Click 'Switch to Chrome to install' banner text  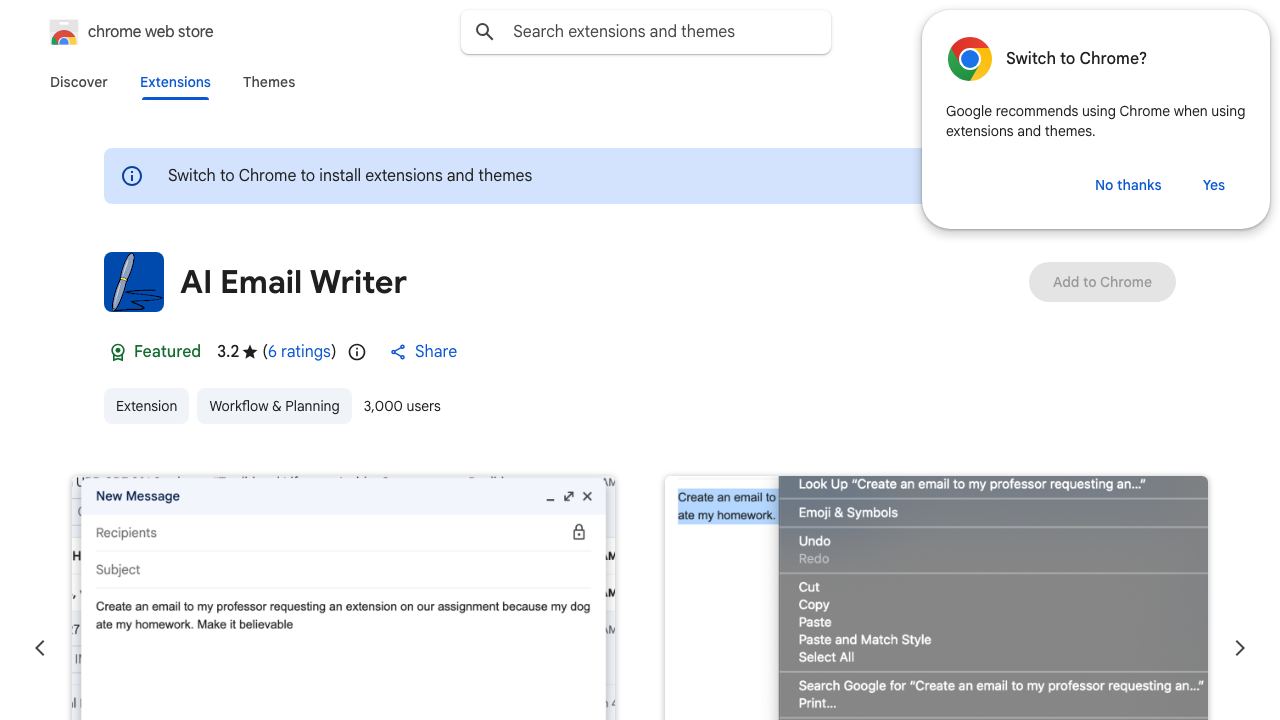[x=350, y=176]
